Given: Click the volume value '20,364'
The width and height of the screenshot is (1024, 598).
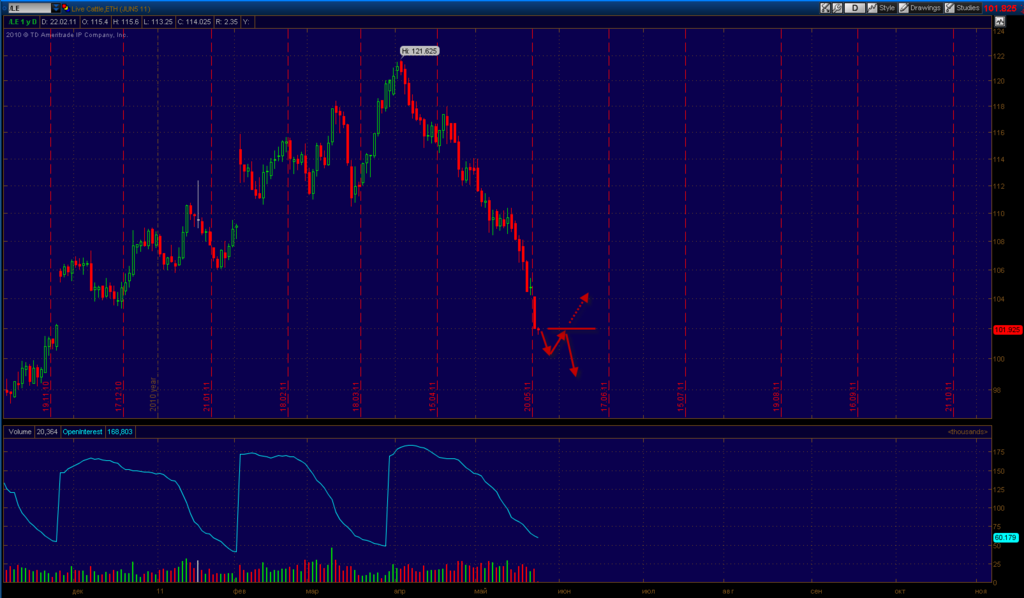Looking at the screenshot, I should 47,432.
